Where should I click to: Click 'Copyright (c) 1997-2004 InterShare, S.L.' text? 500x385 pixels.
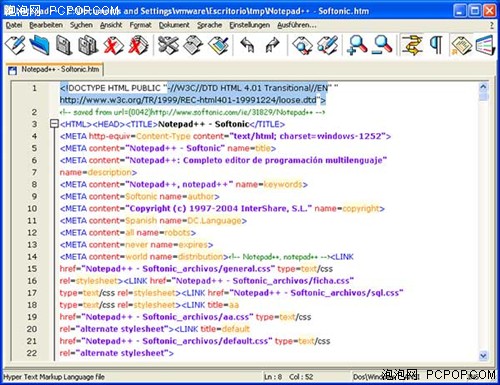tap(218, 209)
